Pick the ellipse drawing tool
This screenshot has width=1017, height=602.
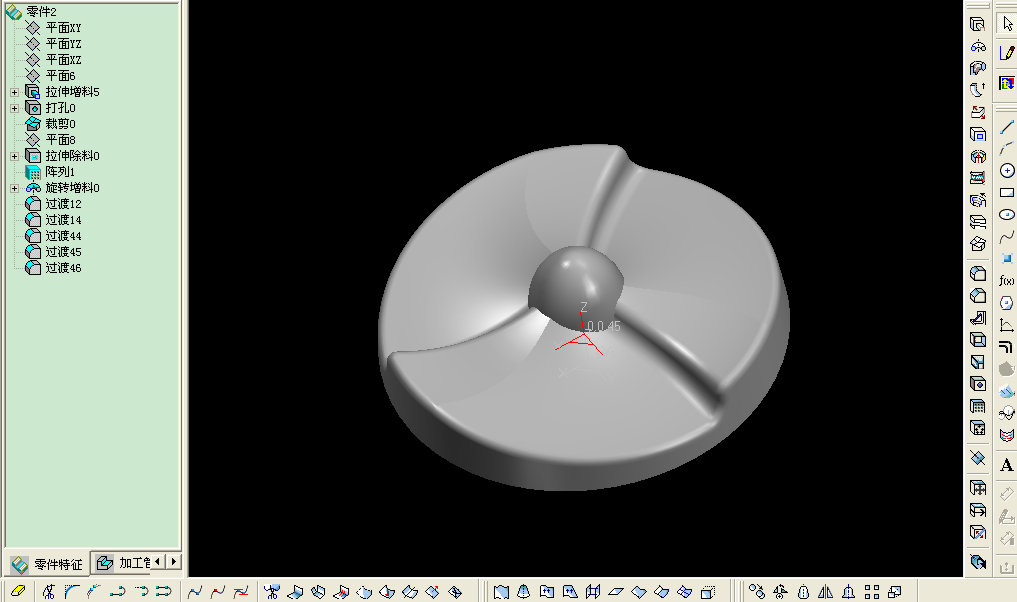[1007, 215]
